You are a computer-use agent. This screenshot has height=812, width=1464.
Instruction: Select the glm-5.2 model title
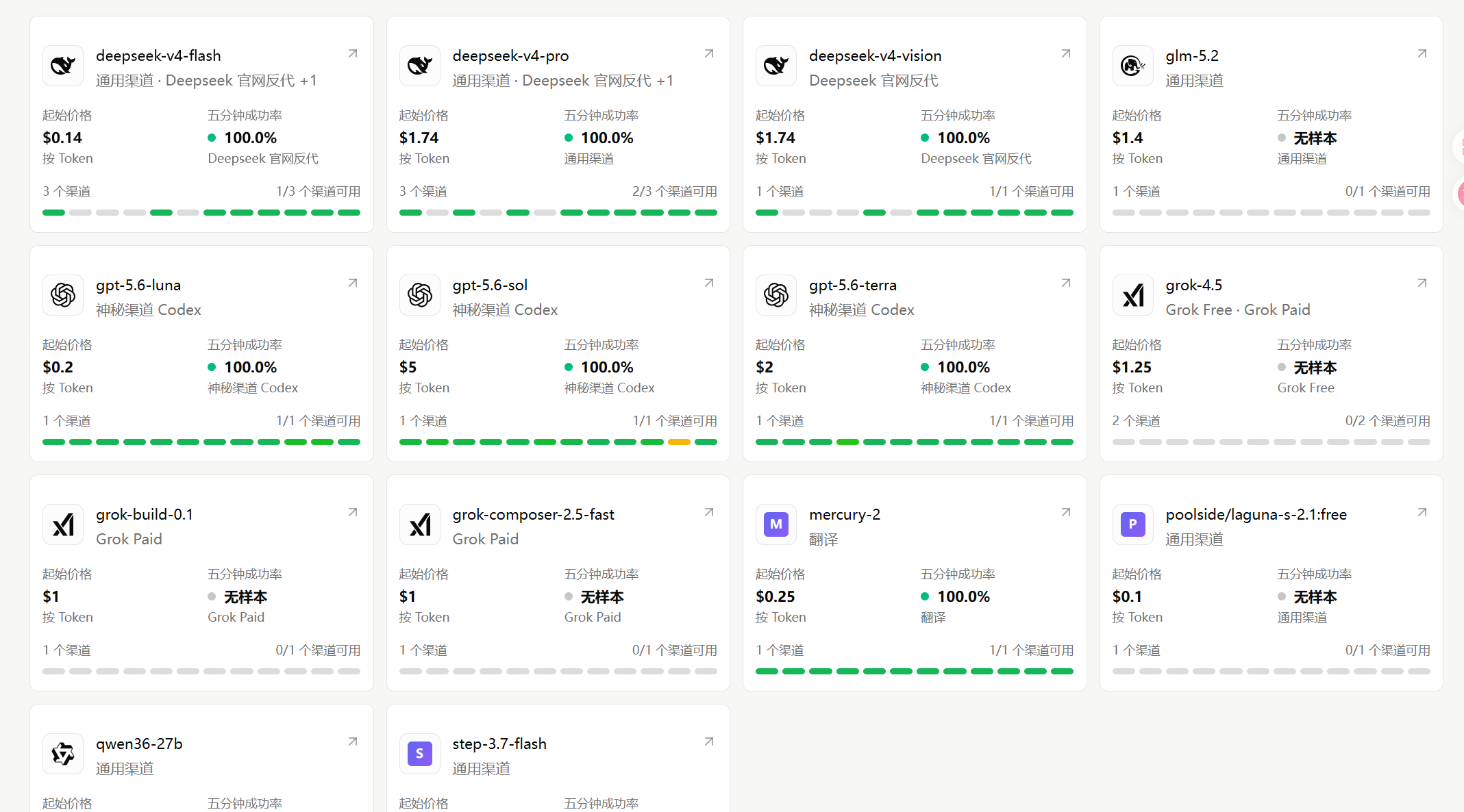tap(1192, 55)
